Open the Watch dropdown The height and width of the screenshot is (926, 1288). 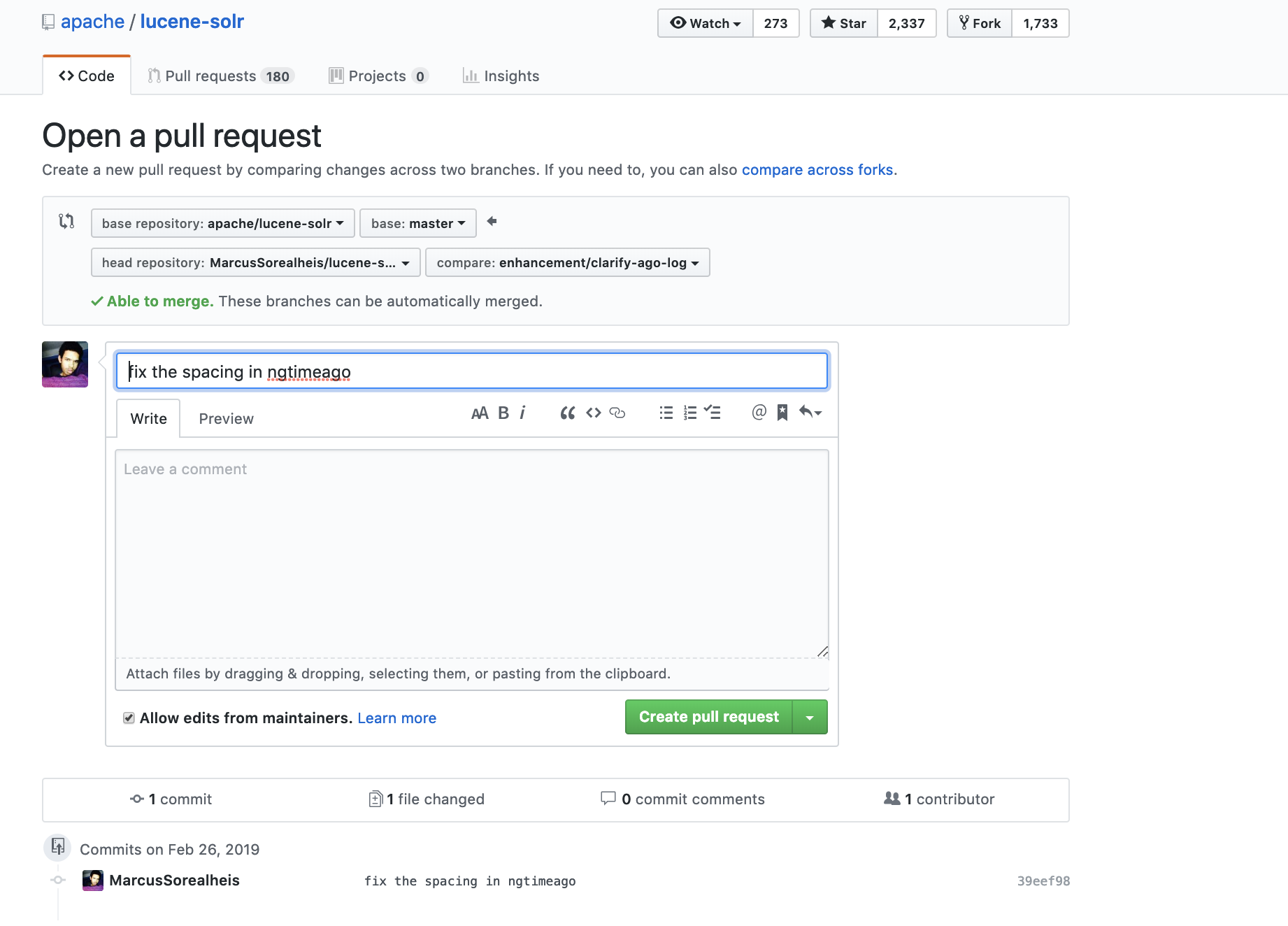pos(706,23)
